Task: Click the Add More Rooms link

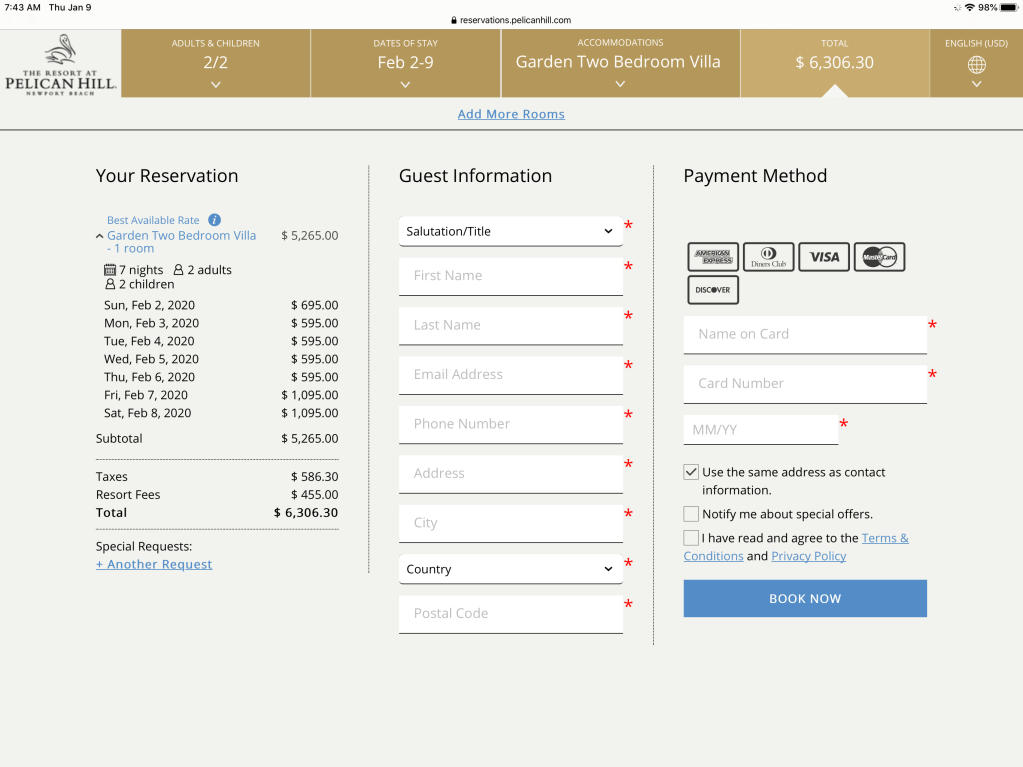Action: [511, 114]
